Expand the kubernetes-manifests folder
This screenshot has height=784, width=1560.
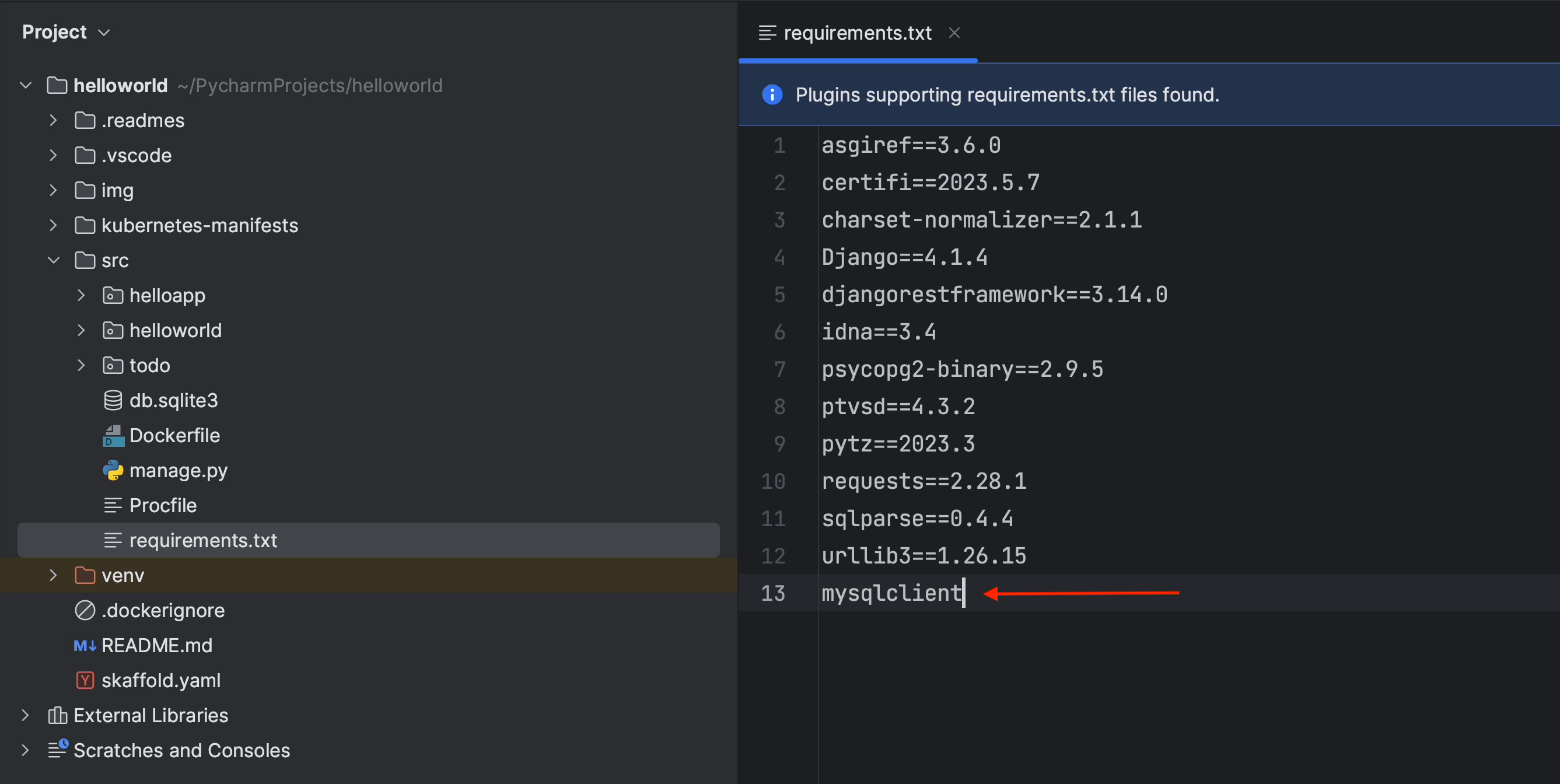(x=53, y=226)
